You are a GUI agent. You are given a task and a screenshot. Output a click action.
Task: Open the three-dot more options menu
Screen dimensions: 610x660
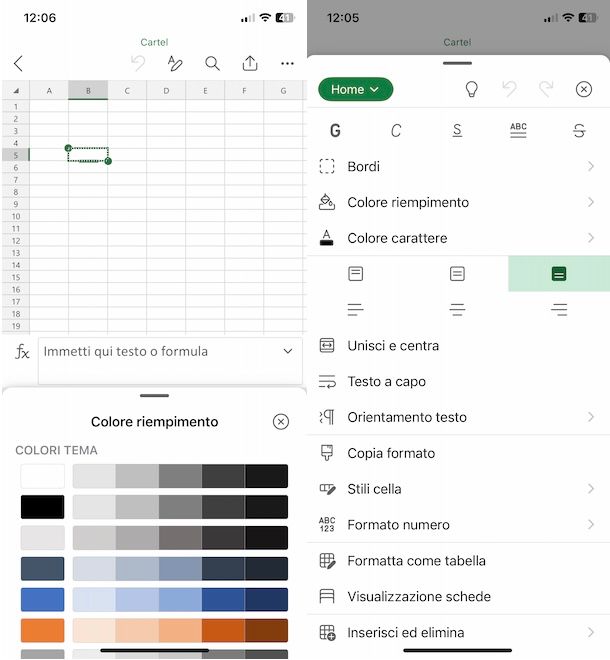[x=287, y=64]
